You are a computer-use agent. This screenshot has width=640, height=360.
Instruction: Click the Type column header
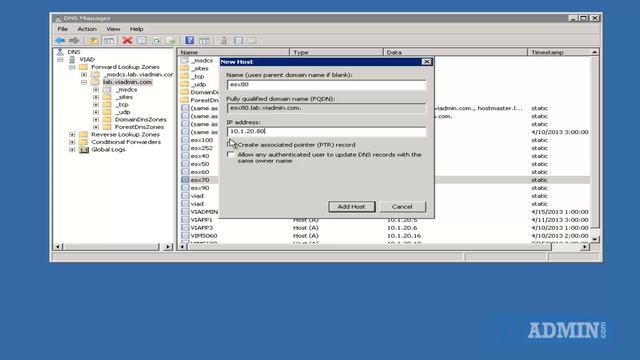(x=336, y=52)
